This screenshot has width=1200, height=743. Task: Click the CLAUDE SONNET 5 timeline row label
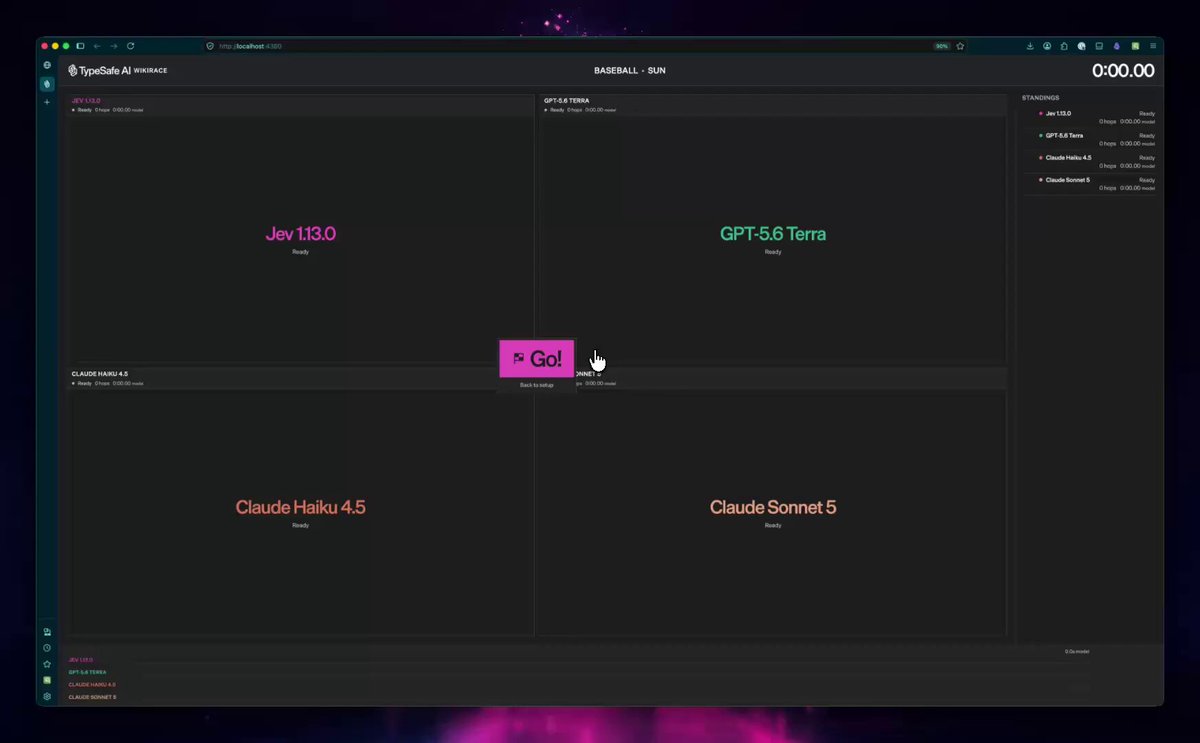92,696
